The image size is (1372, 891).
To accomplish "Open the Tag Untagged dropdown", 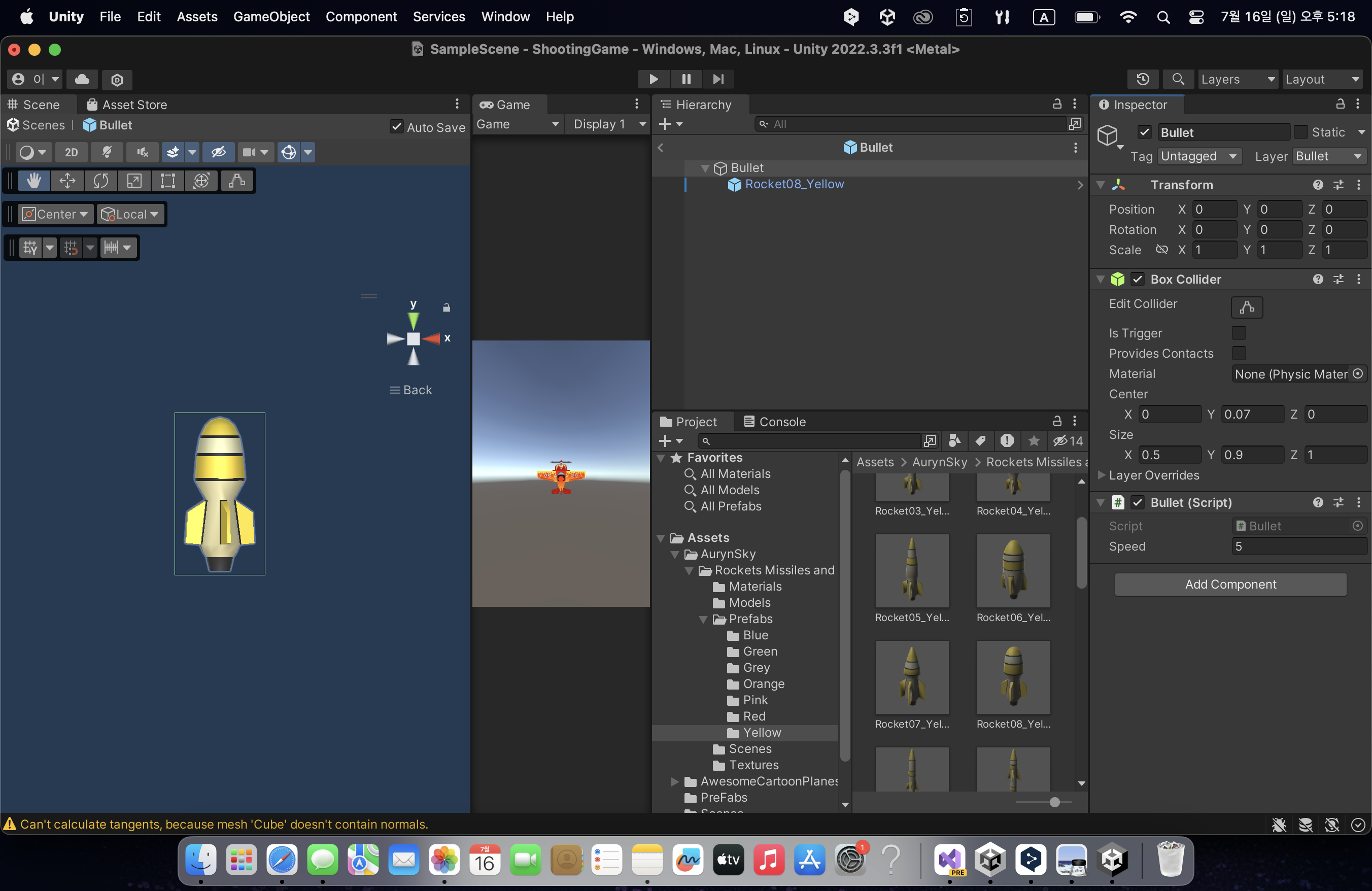I will coord(1199,156).
